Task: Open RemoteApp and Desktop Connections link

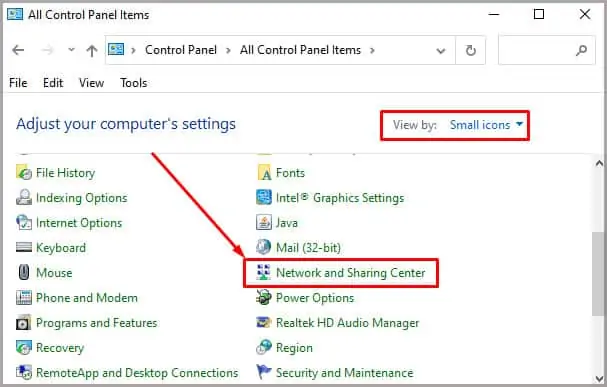Action: click(137, 373)
